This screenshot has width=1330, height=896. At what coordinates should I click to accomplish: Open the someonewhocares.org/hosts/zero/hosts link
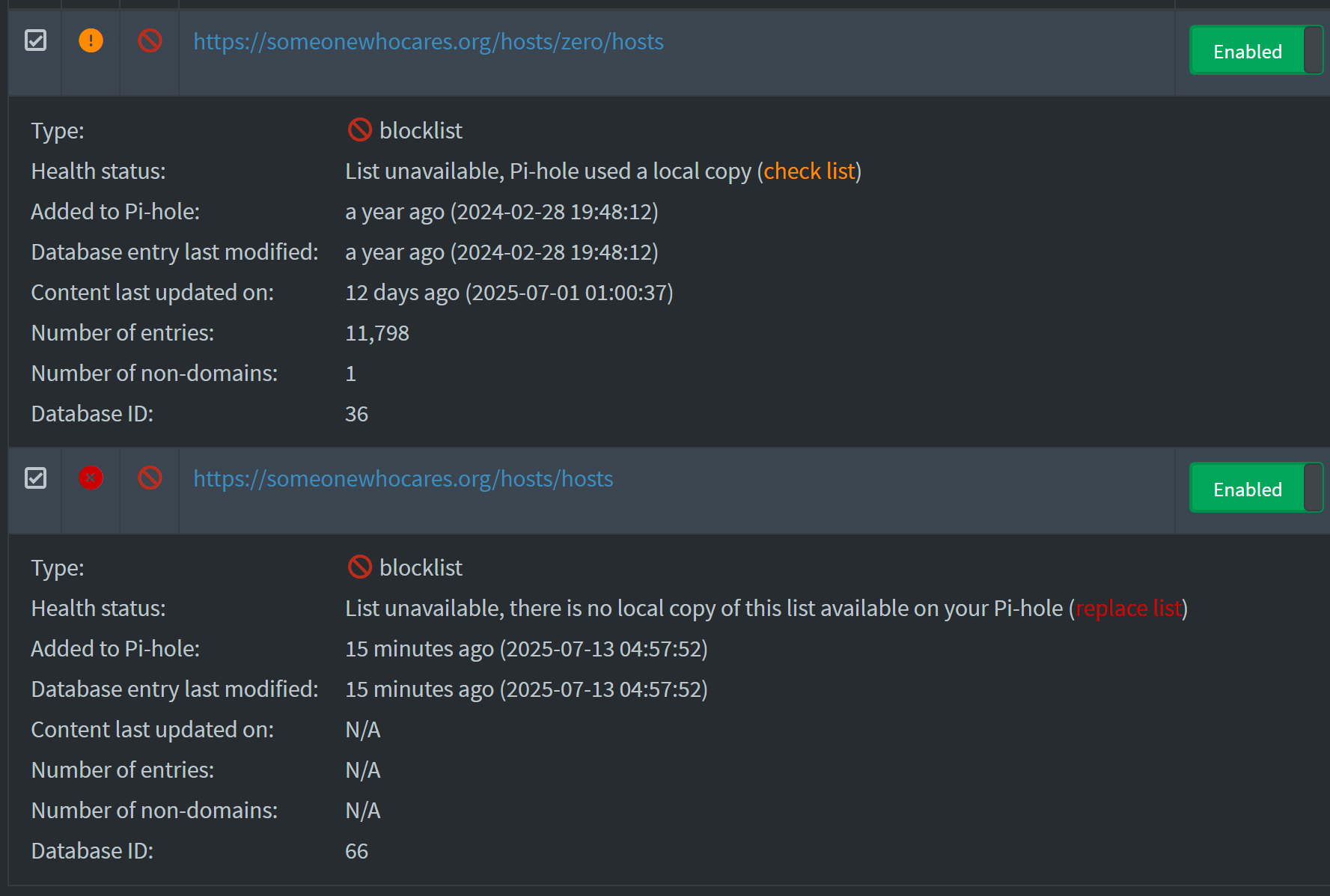point(429,42)
